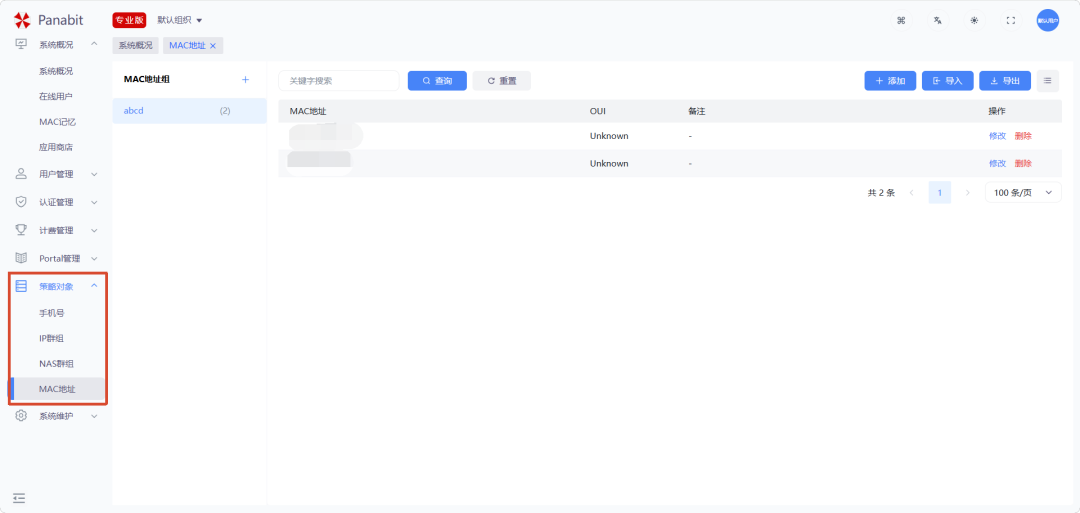
Task: Go to previous page arrow
Action: [912, 193]
